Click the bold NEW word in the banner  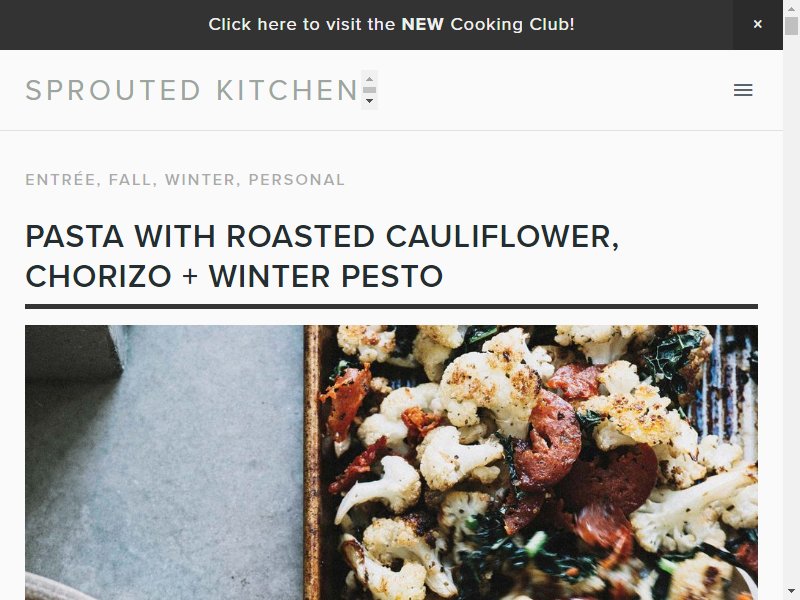(422, 24)
